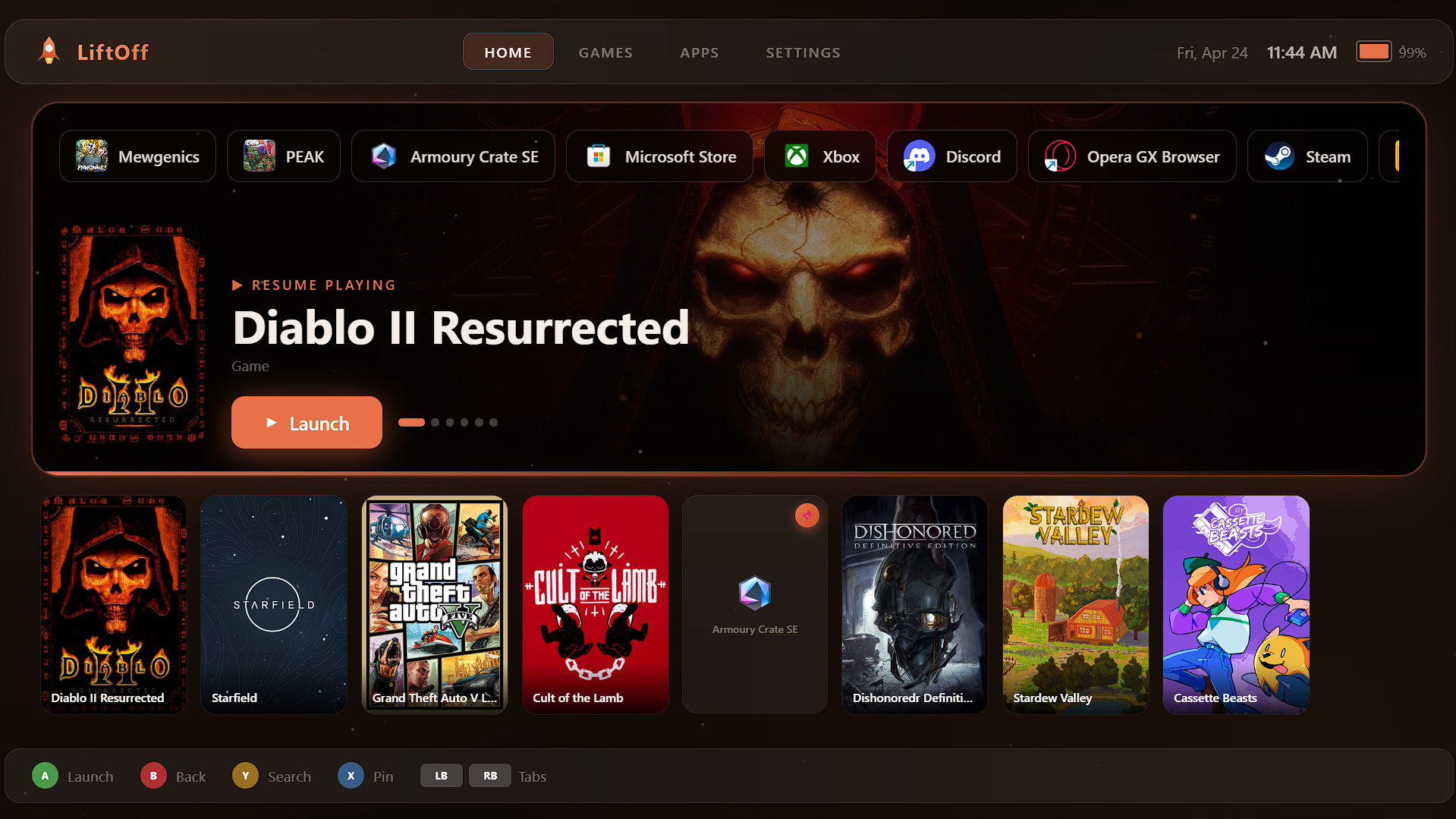Switch to the Games tab
The width and height of the screenshot is (1456, 819).
(605, 52)
